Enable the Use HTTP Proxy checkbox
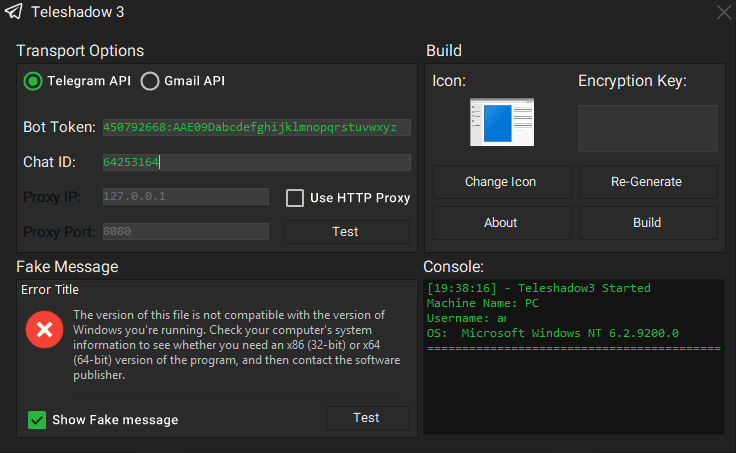The height and width of the screenshot is (453, 736). click(295, 197)
